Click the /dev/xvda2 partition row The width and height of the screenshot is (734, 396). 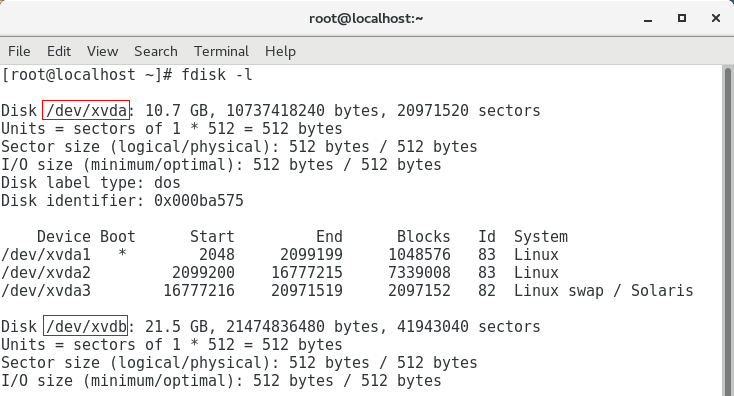point(280,272)
